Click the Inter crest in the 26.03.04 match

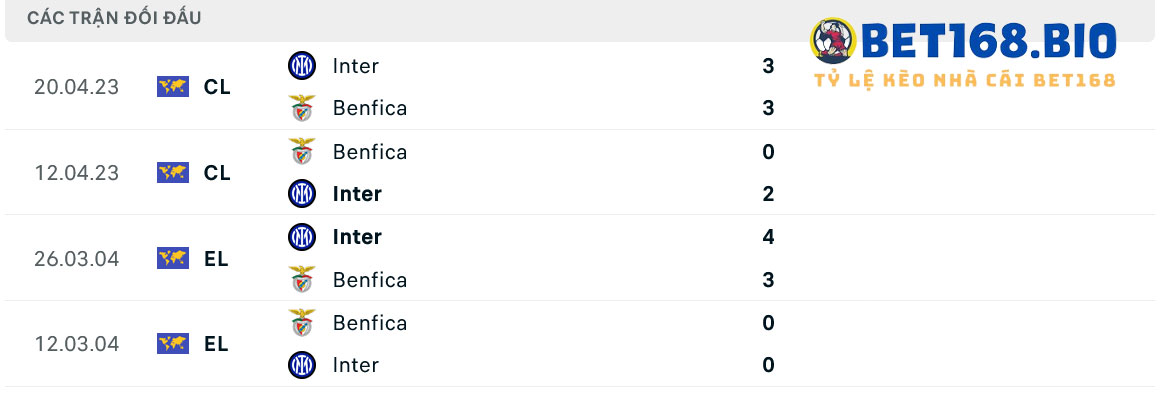click(x=301, y=237)
